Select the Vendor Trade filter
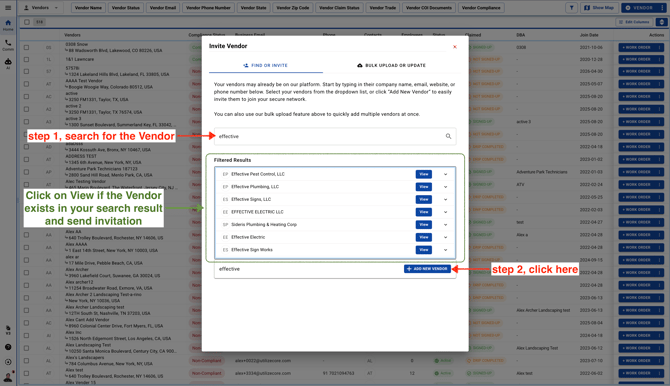This screenshot has width=670, height=386. [x=383, y=8]
